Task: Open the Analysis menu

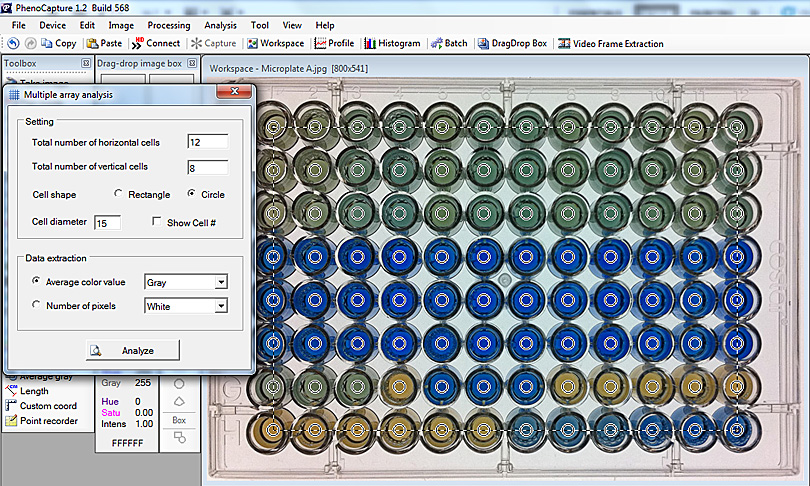Action: [220, 25]
